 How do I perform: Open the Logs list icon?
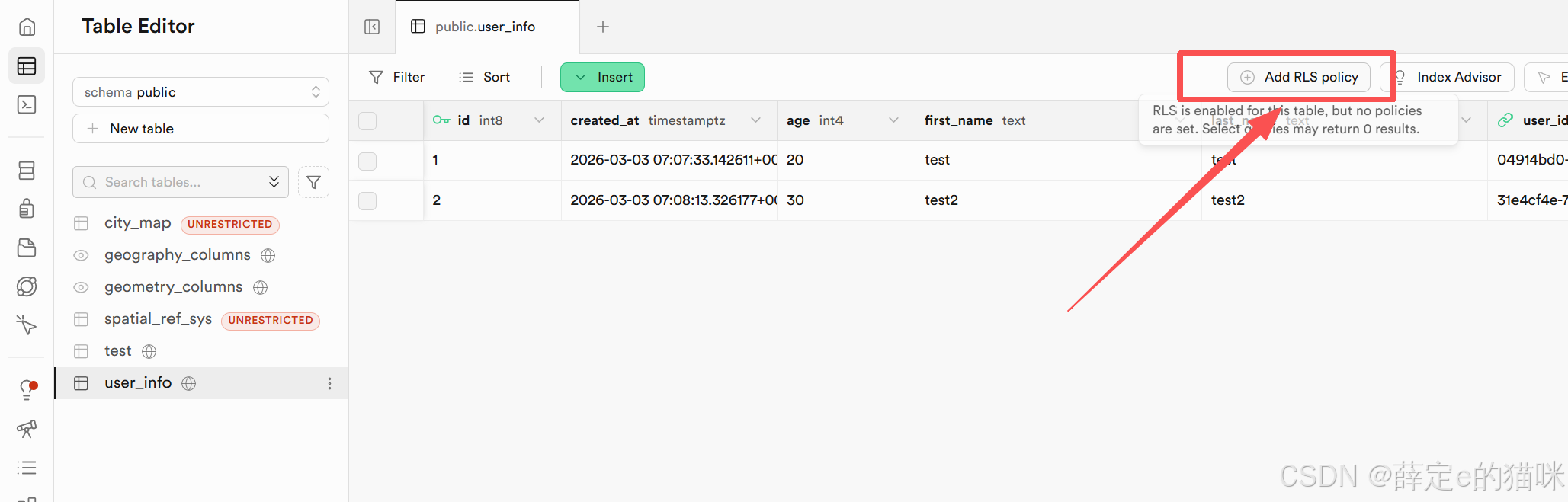(27, 468)
